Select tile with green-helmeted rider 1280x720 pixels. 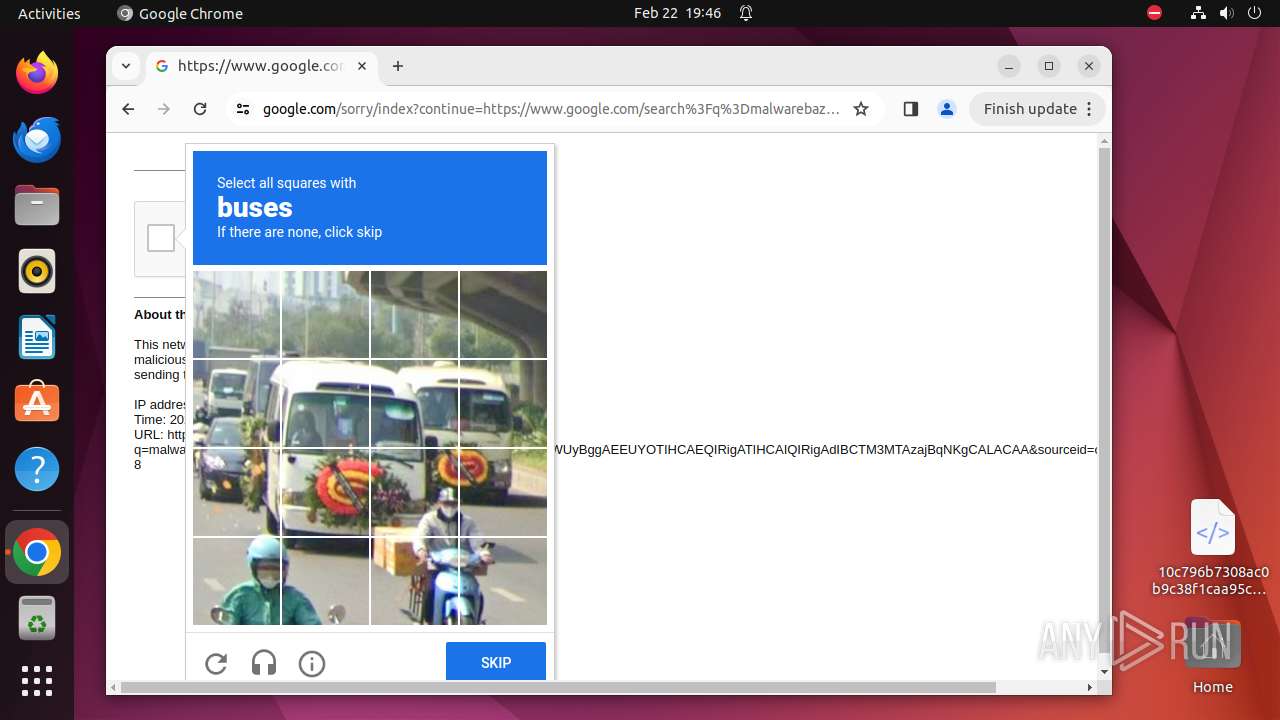pos(237,581)
